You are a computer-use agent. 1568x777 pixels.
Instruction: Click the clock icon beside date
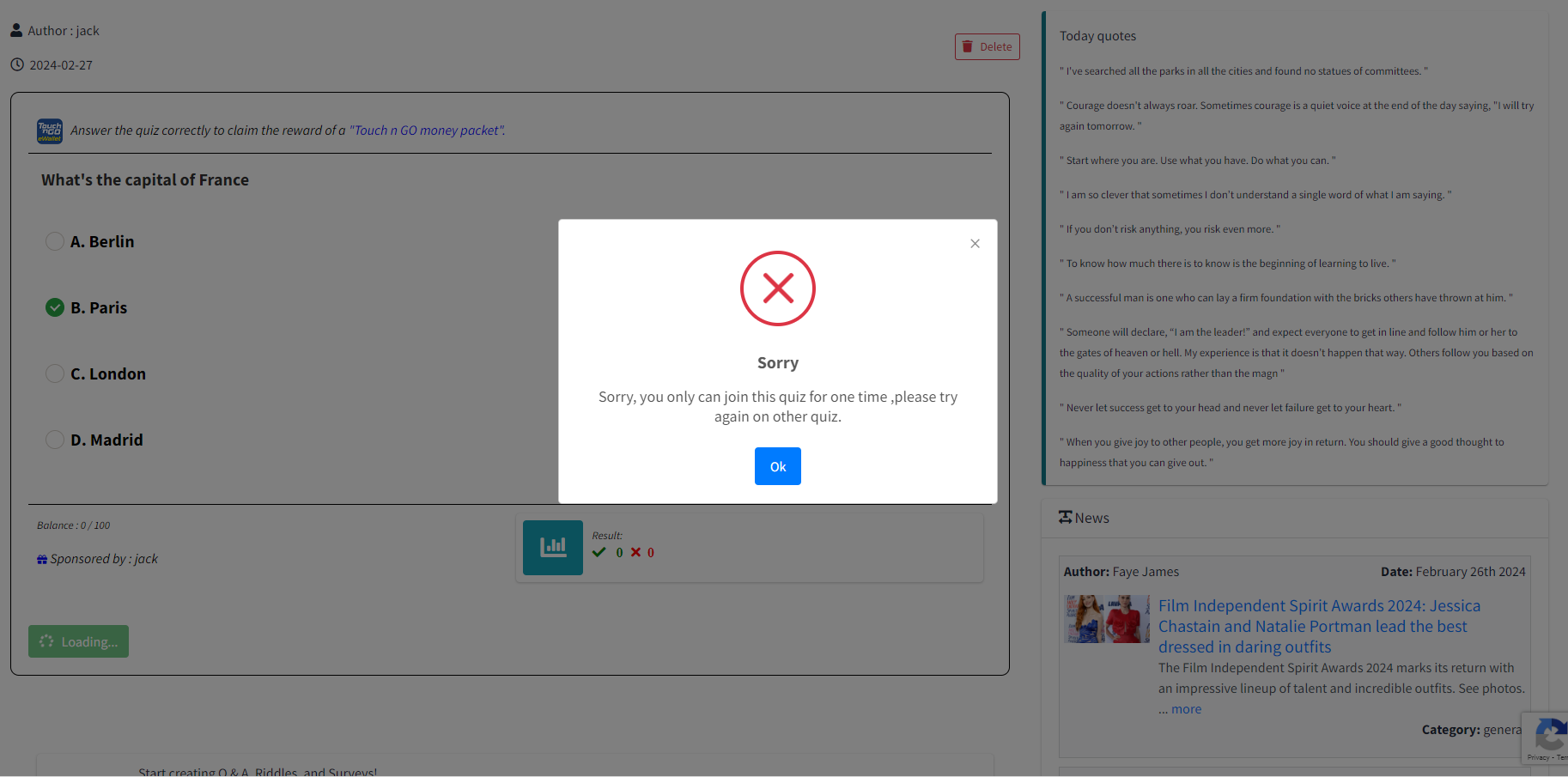coord(17,64)
